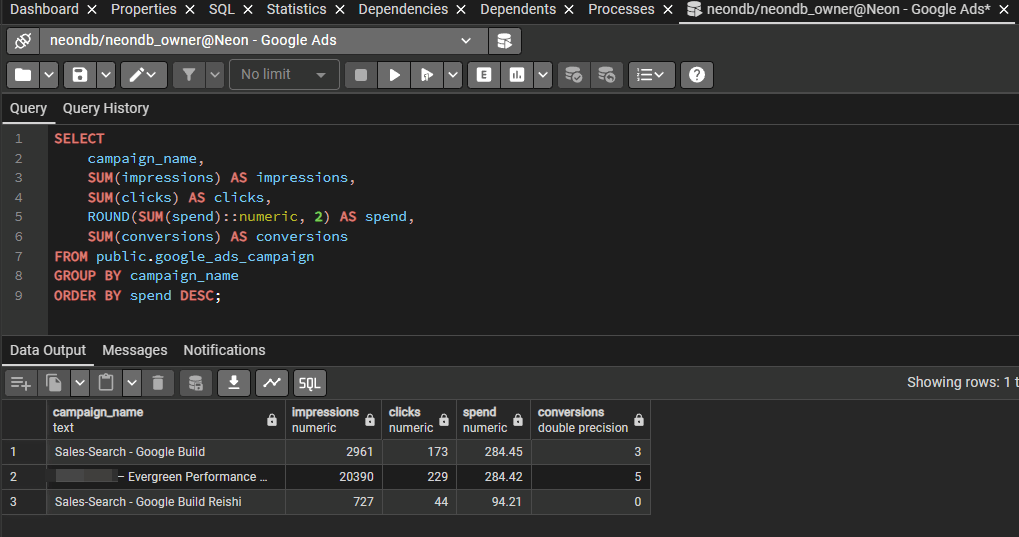Expand the Copy options dropdown arrow
The height and width of the screenshot is (537, 1019).
(80, 384)
